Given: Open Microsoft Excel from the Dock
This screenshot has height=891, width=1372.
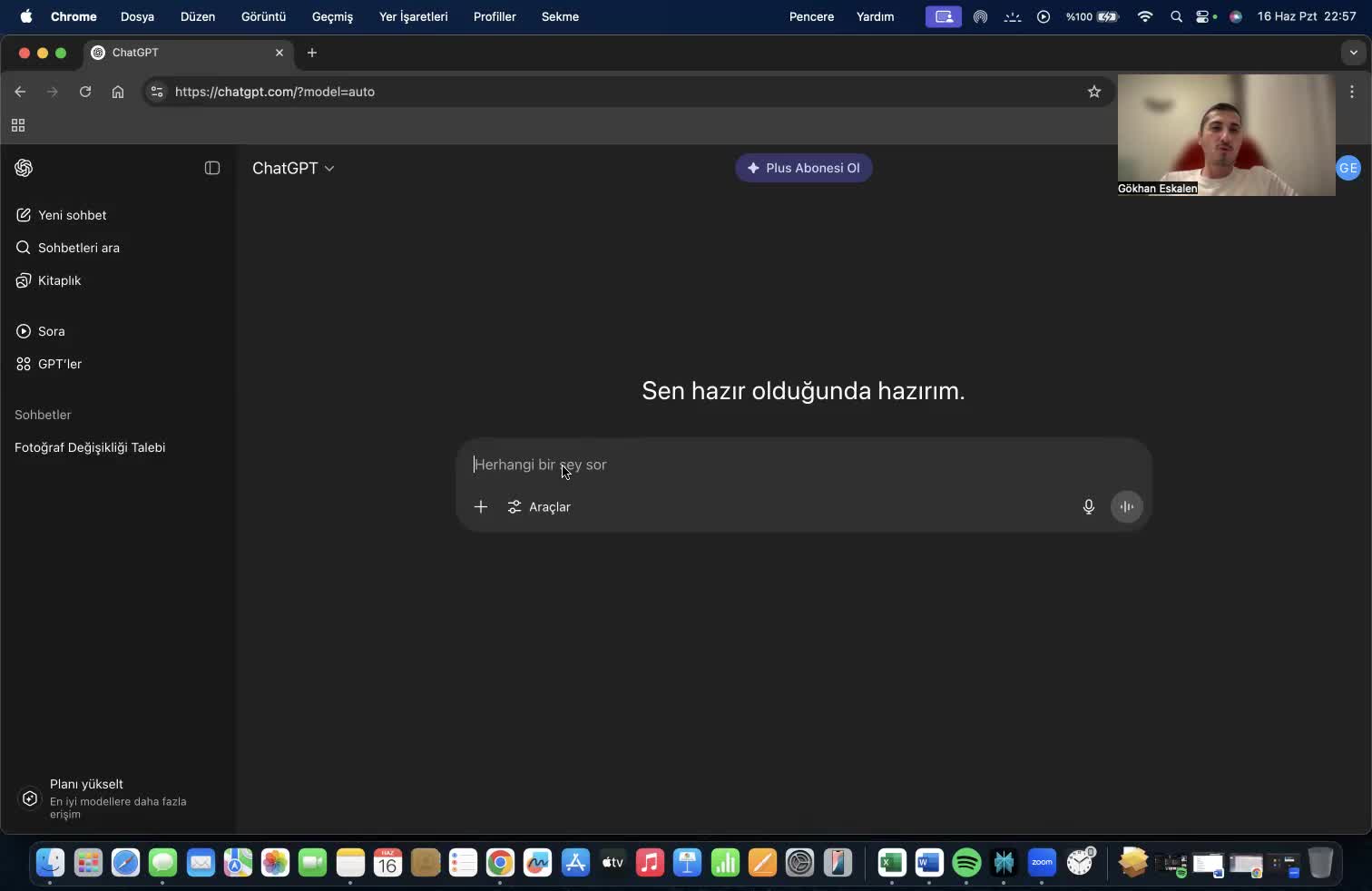Looking at the screenshot, I should click(891, 862).
